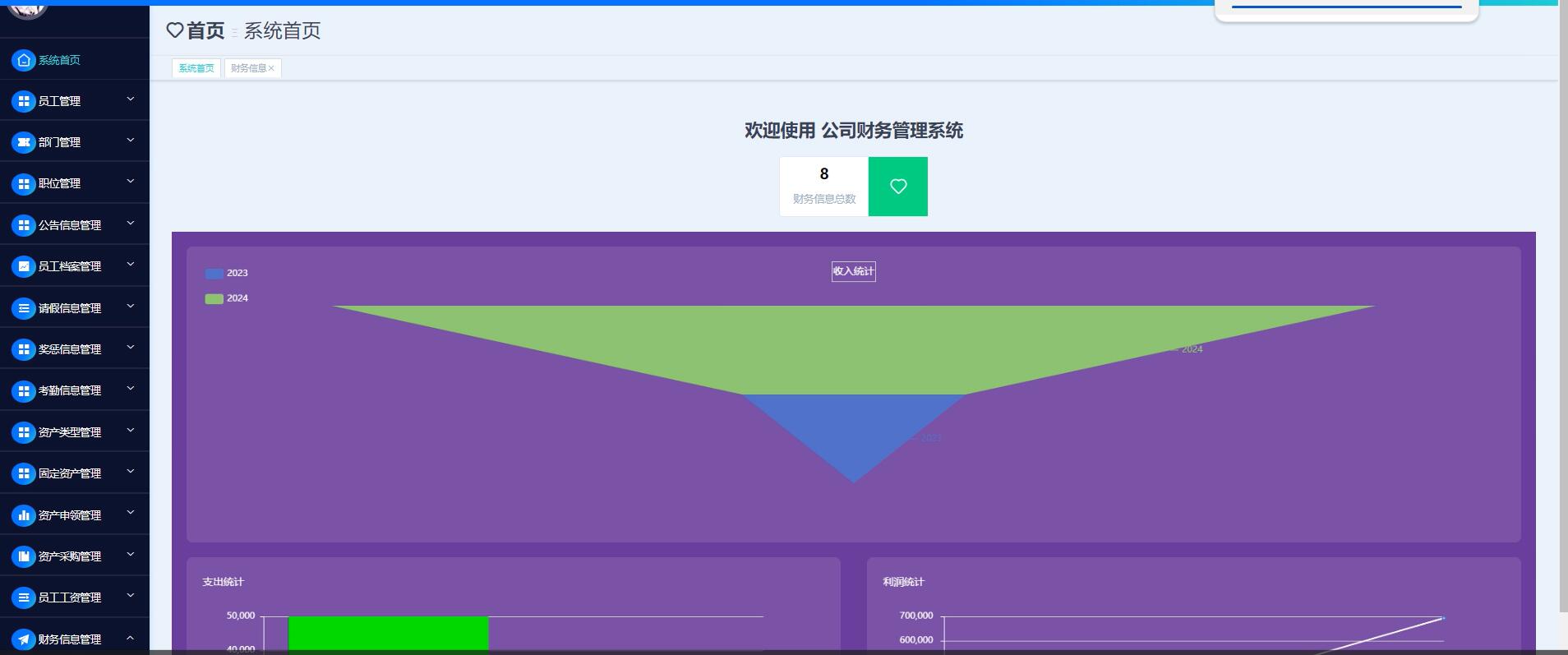Click the home icon beside 系统首页
Viewport: 1568px width, 655px height.
[24, 60]
